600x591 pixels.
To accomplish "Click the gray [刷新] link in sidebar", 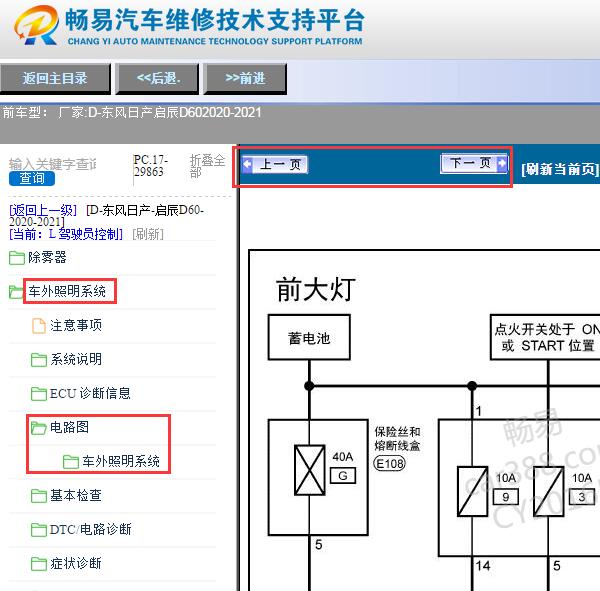I will (x=148, y=234).
